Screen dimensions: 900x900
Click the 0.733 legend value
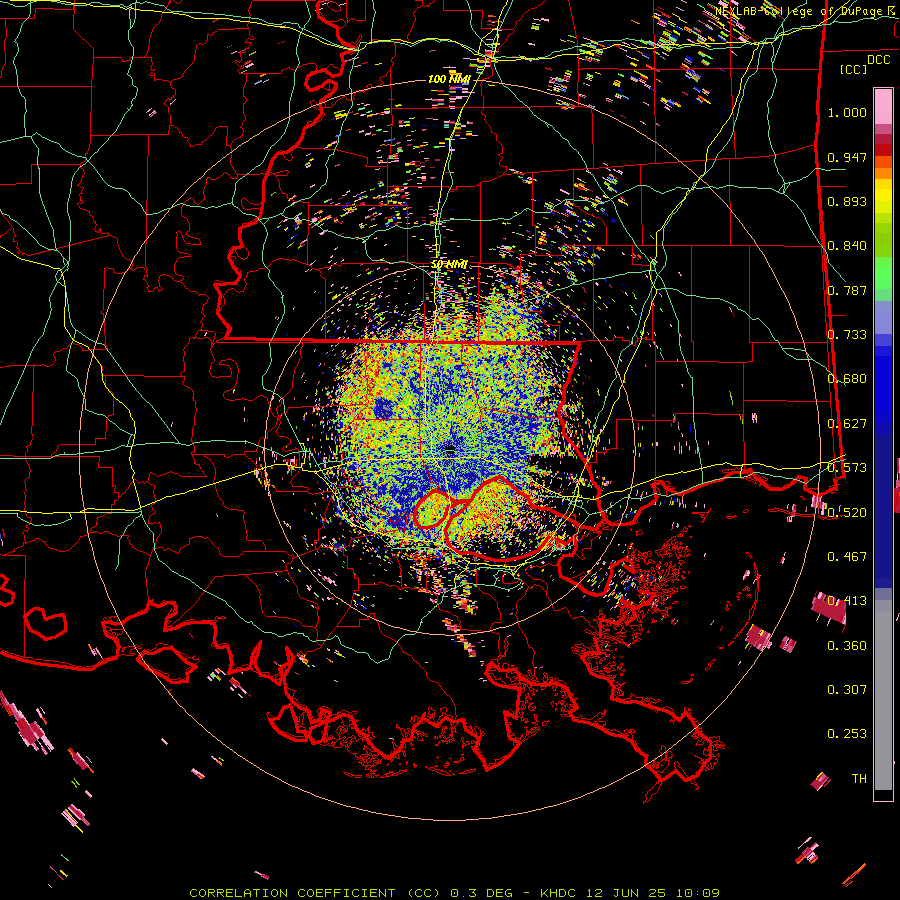(x=847, y=335)
